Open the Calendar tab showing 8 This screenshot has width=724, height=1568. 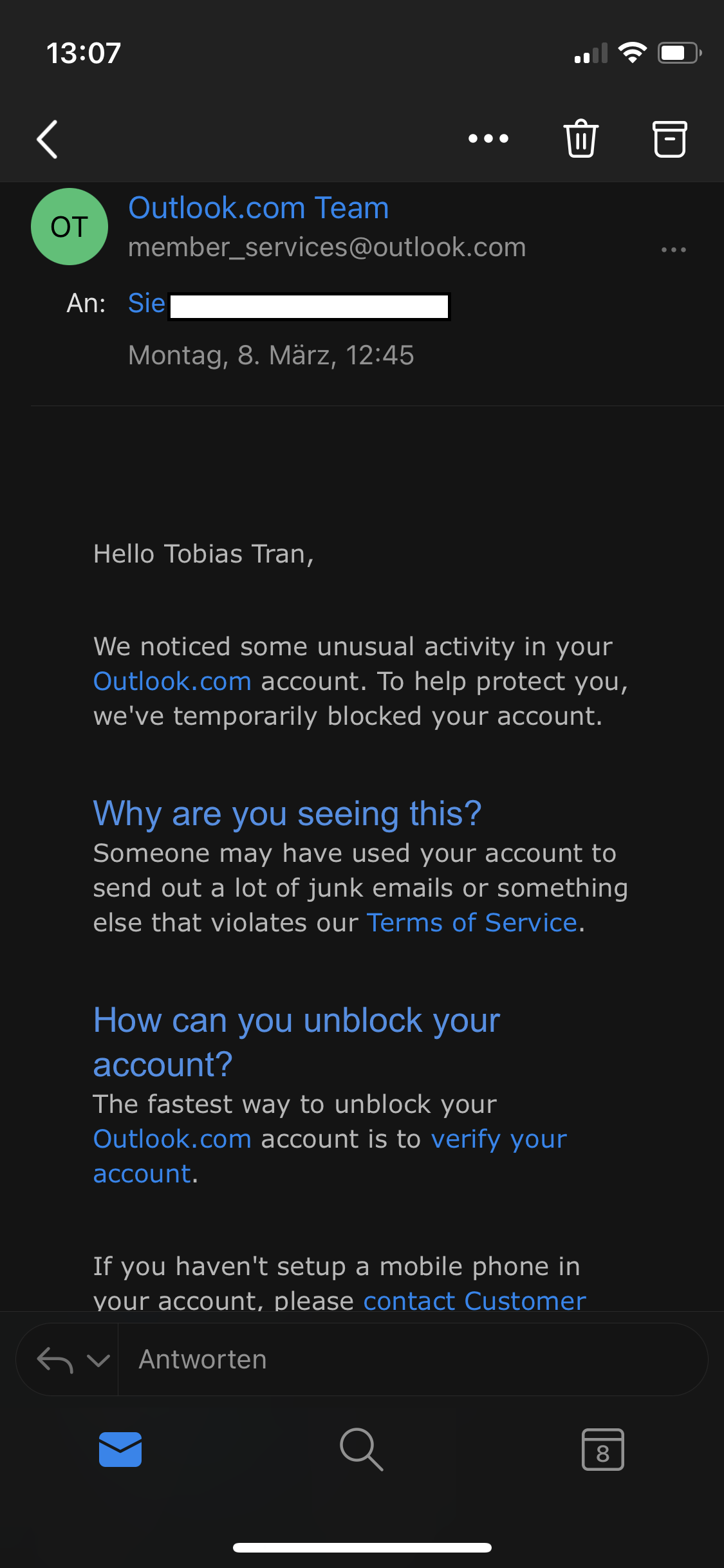603,1450
